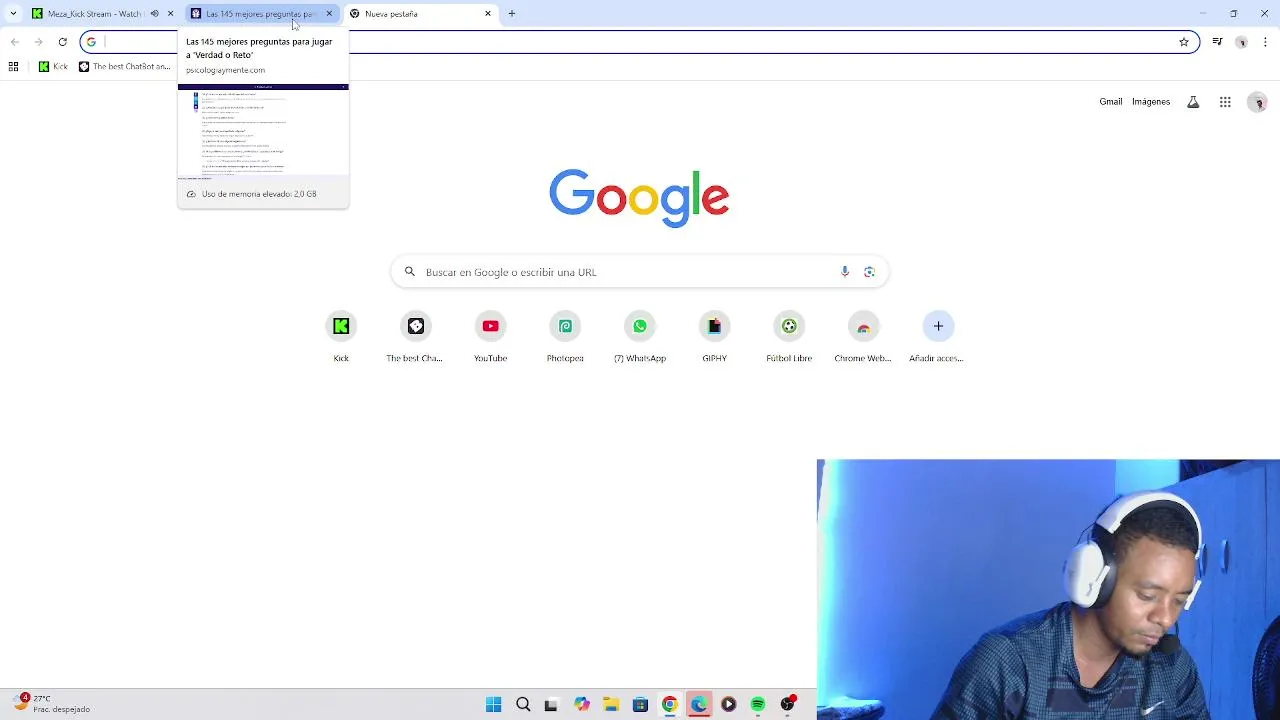Screen dimensions: 1280x720
Task: Click the browser forward arrow
Action: pos(38,42)
